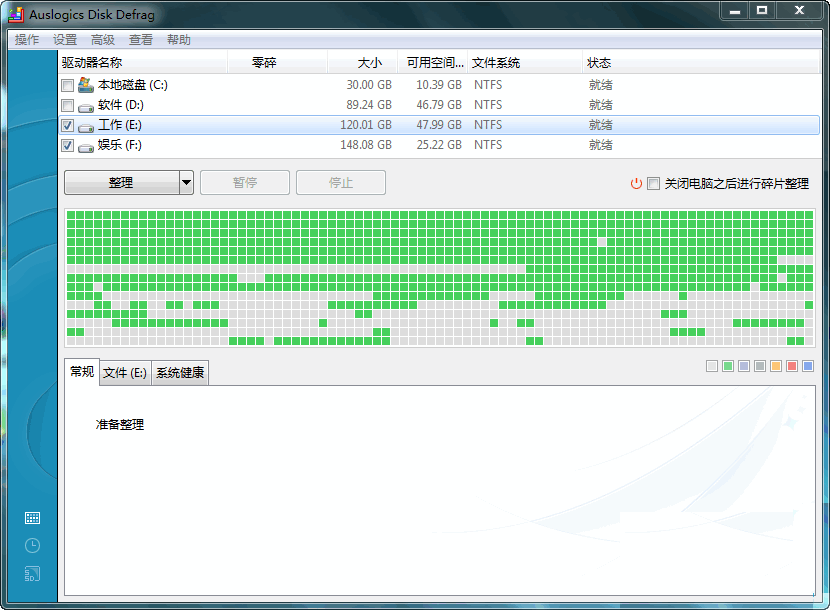Click the light gray legend swatch

(x=712, y=366)
